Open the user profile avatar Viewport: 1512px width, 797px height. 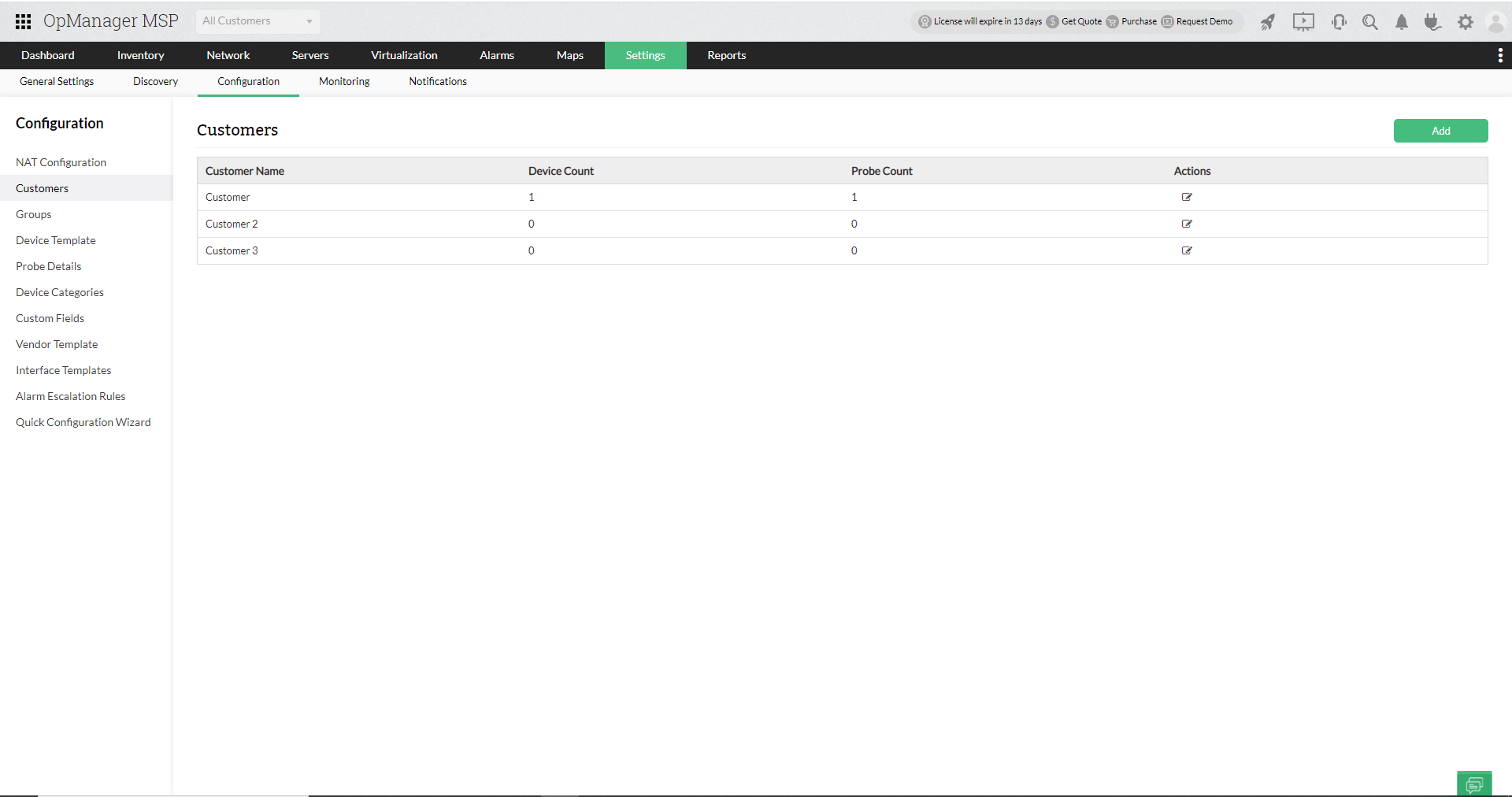point(1495,22)
